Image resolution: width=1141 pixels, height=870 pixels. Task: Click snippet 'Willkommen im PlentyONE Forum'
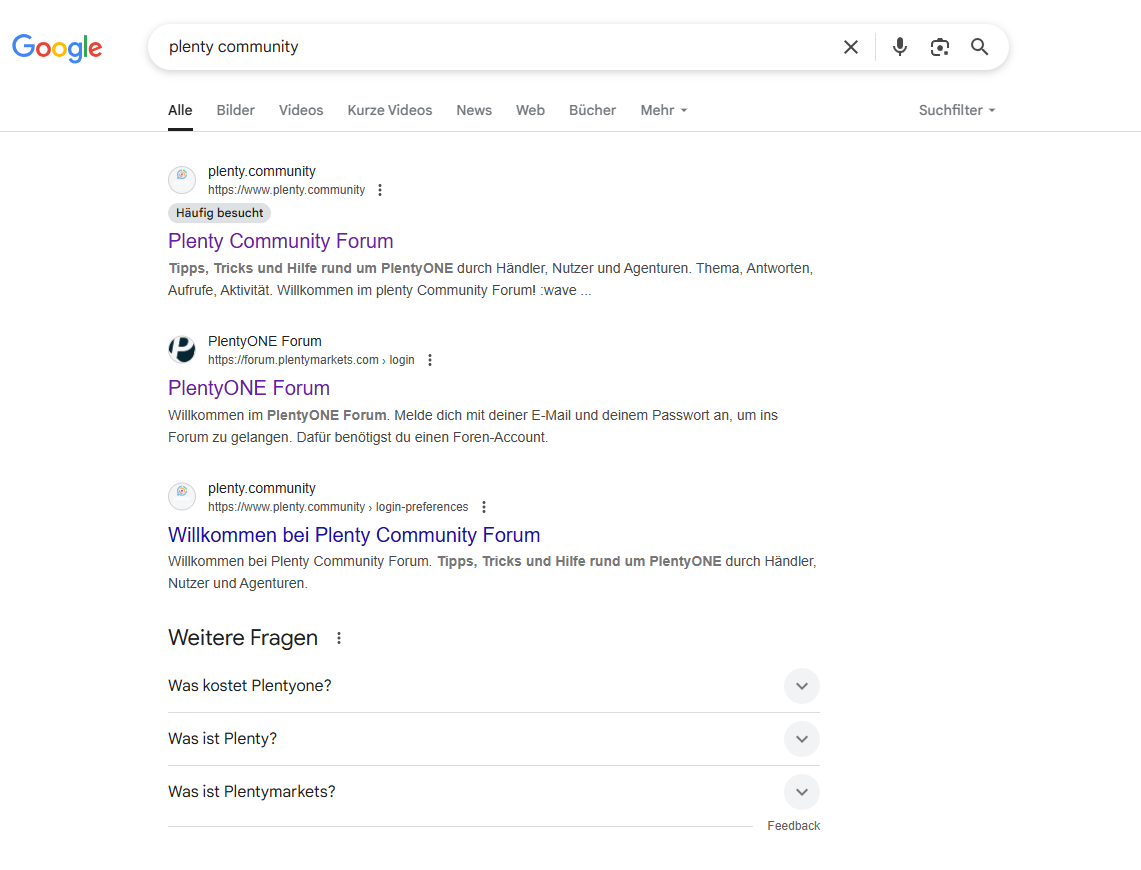[x=277, y=415]
